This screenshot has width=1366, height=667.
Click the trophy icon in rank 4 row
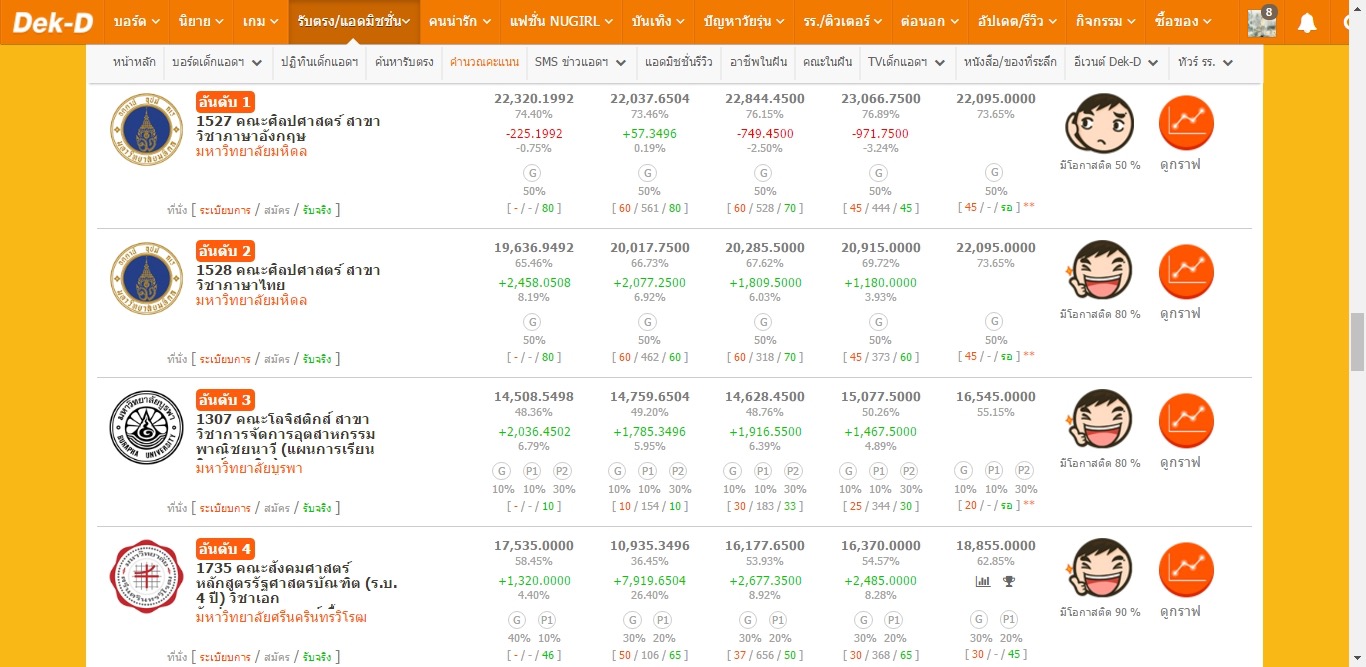[1009, 581]
